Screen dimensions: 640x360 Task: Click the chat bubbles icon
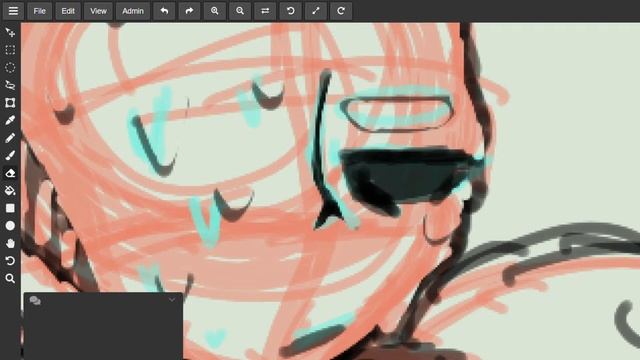(35, 301)
